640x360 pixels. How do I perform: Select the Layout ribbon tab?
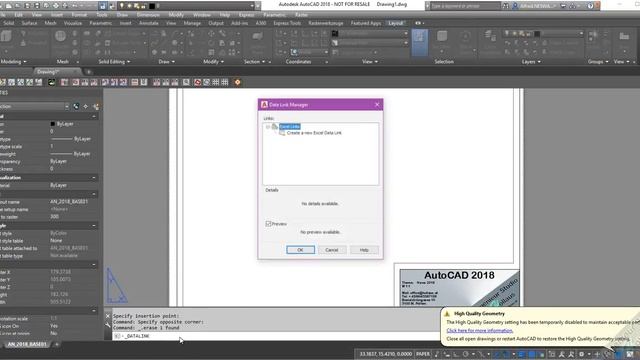pos(395,23)
